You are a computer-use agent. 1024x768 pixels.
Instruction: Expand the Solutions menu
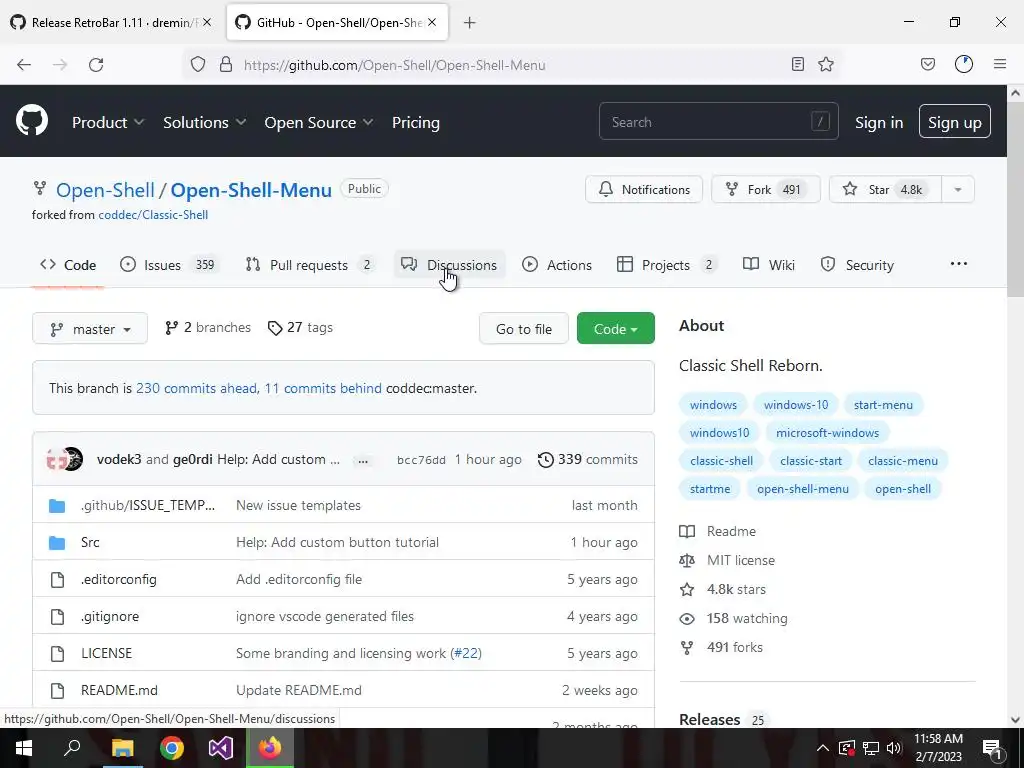204,122
